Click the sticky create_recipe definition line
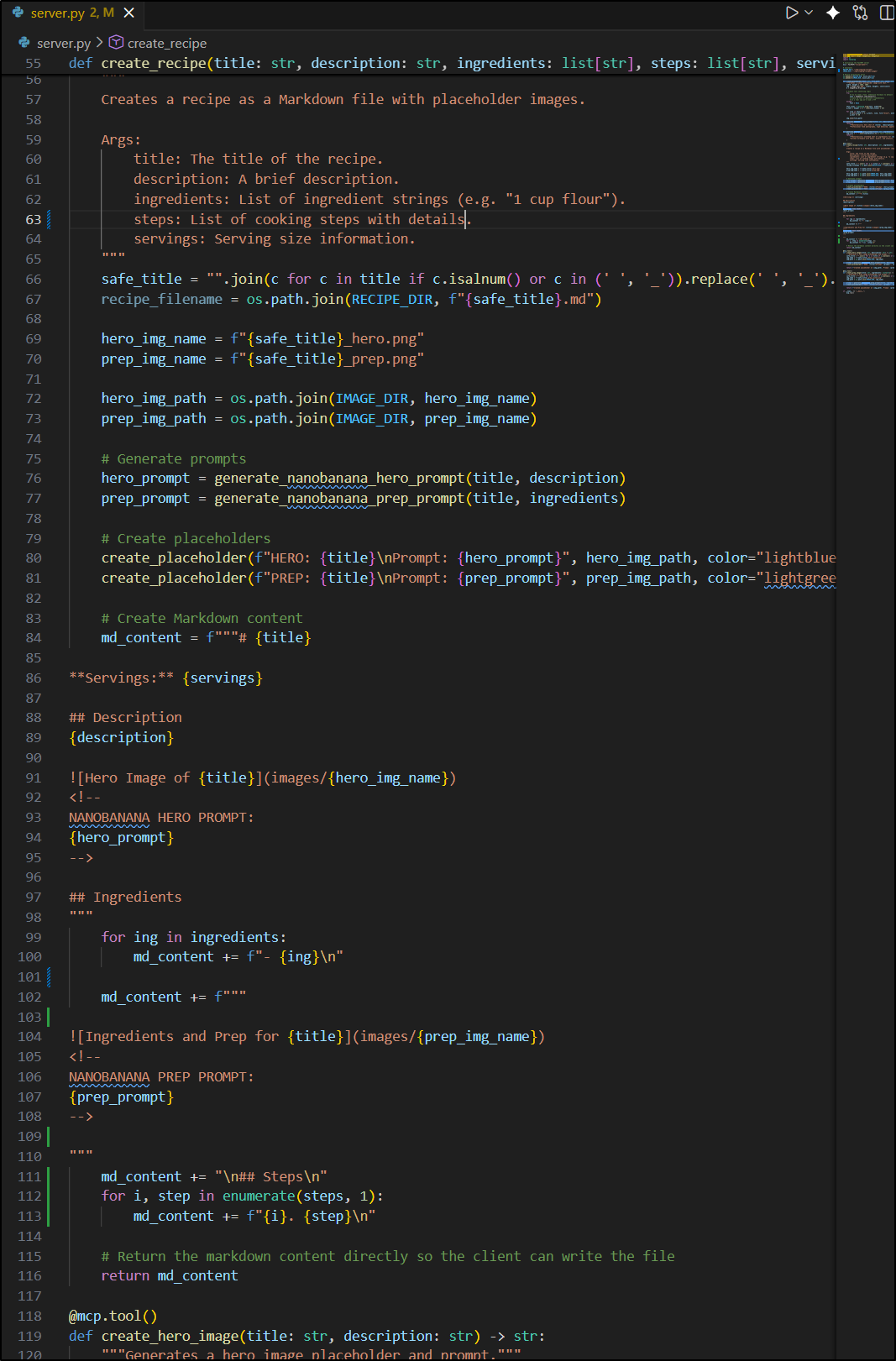The height and width of the screenshot is (1361, 896). [x=420, y=63]
